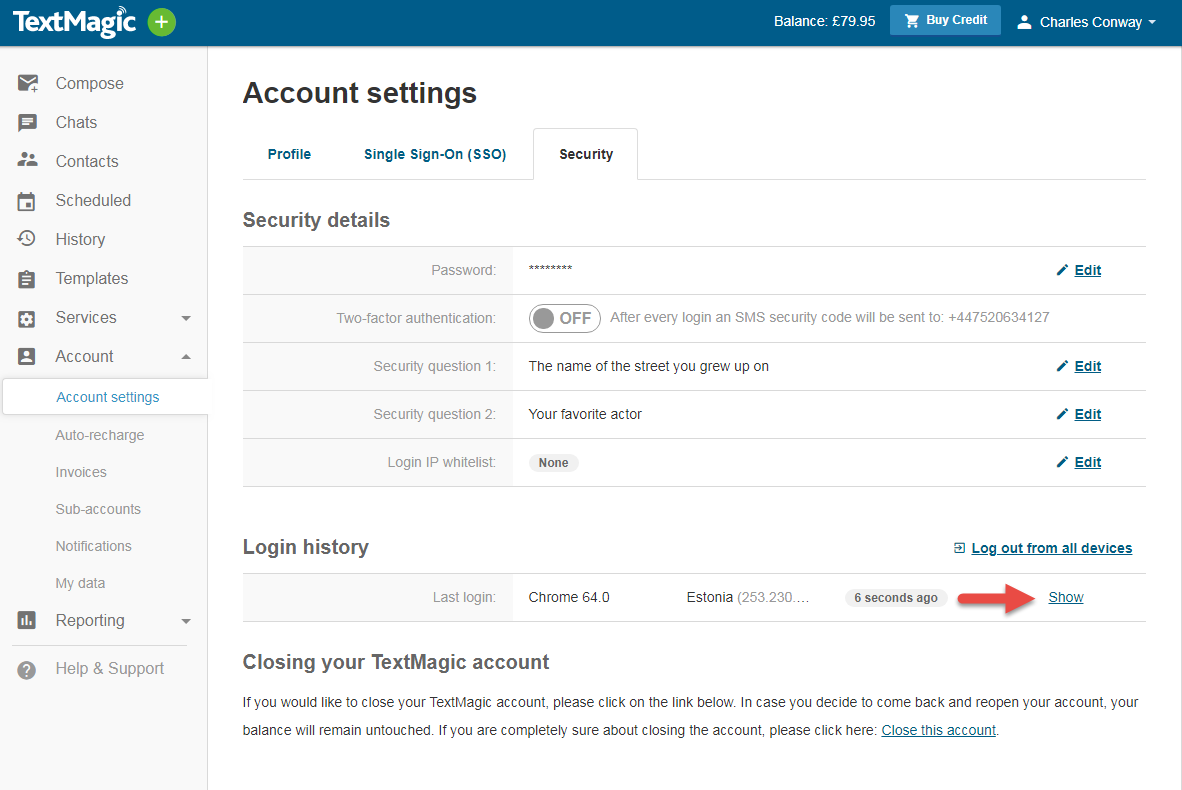
Task: Edit the Password field
Action: 1087,270
